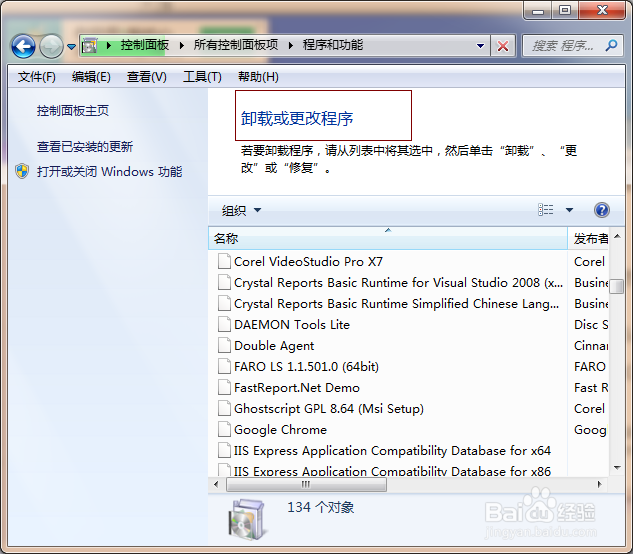This screenshot has width=633, height=554.
Task: Select 所有控制面板项 breadcrumb
Action: [x=236, y=45]
